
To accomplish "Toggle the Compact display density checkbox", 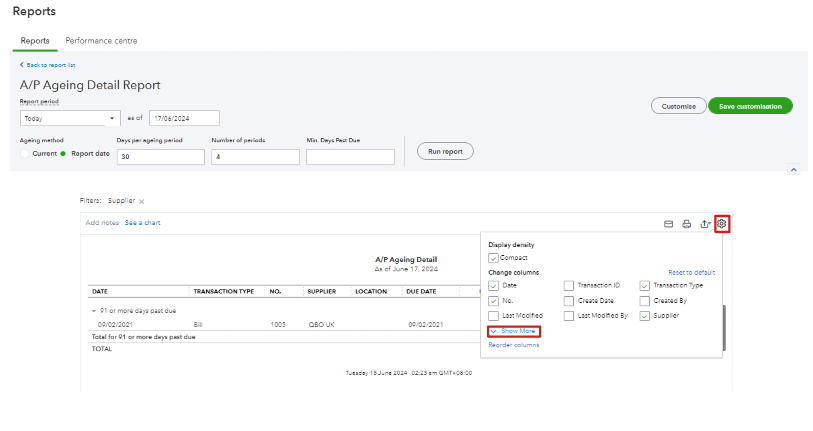I will pyautogui.click(x=493, y=258).
